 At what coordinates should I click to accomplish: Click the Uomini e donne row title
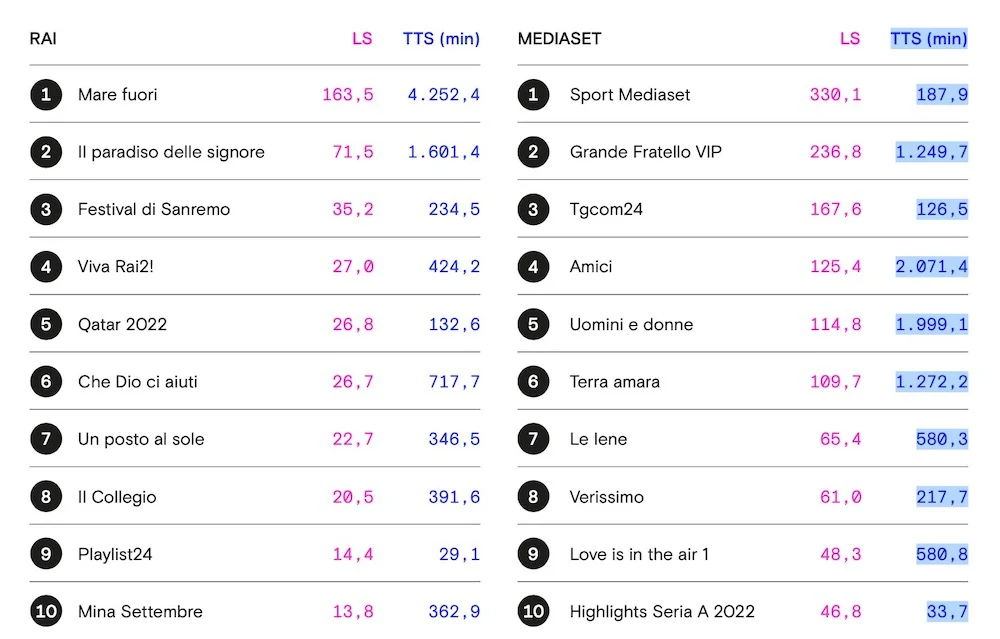point(631,325)
